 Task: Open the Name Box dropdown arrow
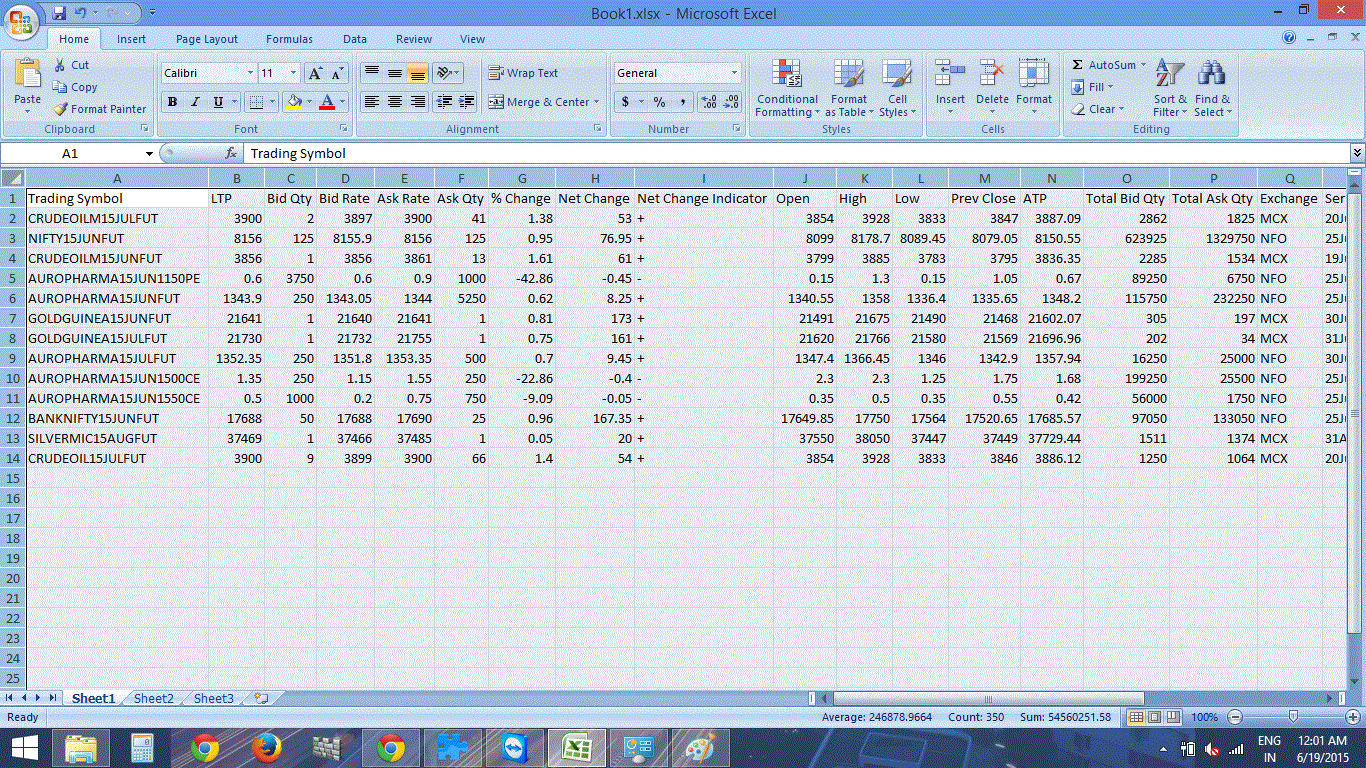coord(149,154)
